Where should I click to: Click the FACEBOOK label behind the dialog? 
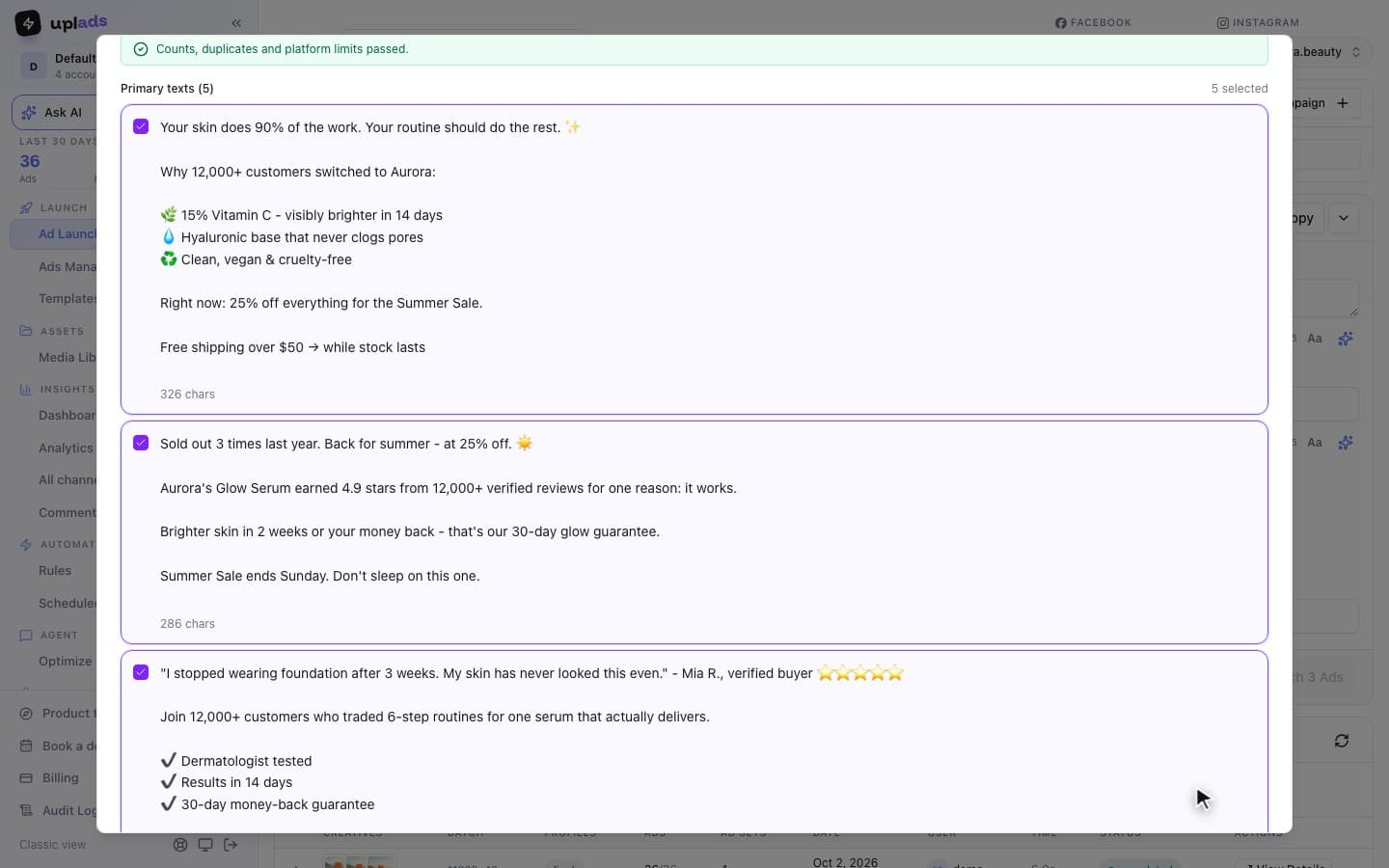(1101, 23)
